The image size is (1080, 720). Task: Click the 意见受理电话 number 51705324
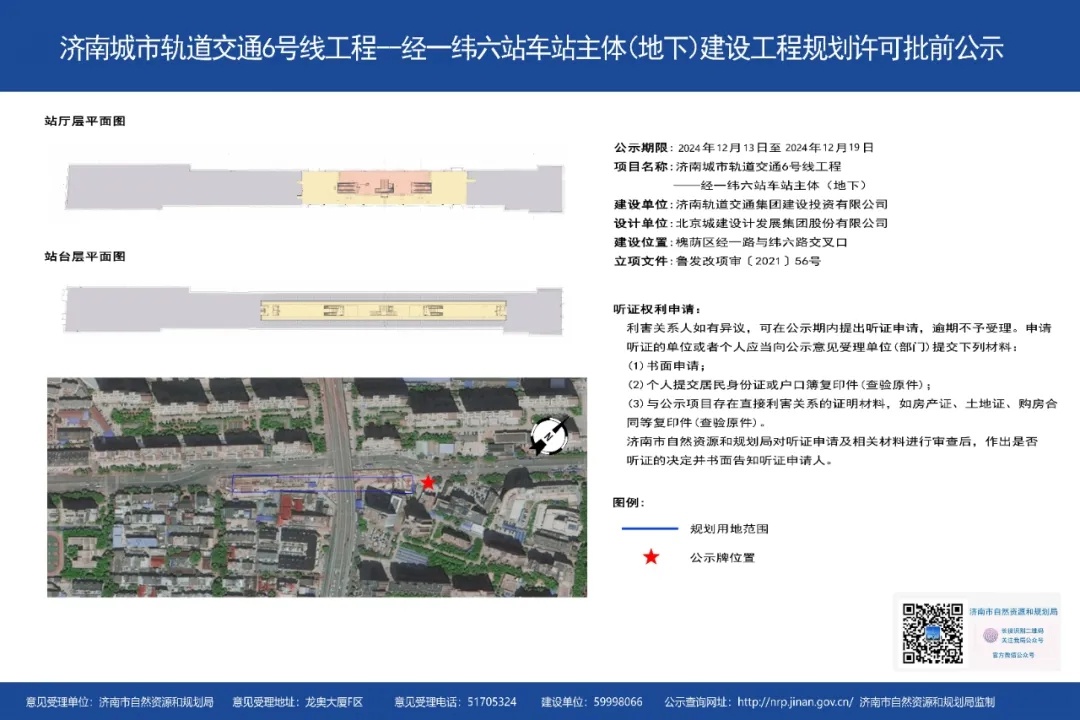(x=491, y=702)
